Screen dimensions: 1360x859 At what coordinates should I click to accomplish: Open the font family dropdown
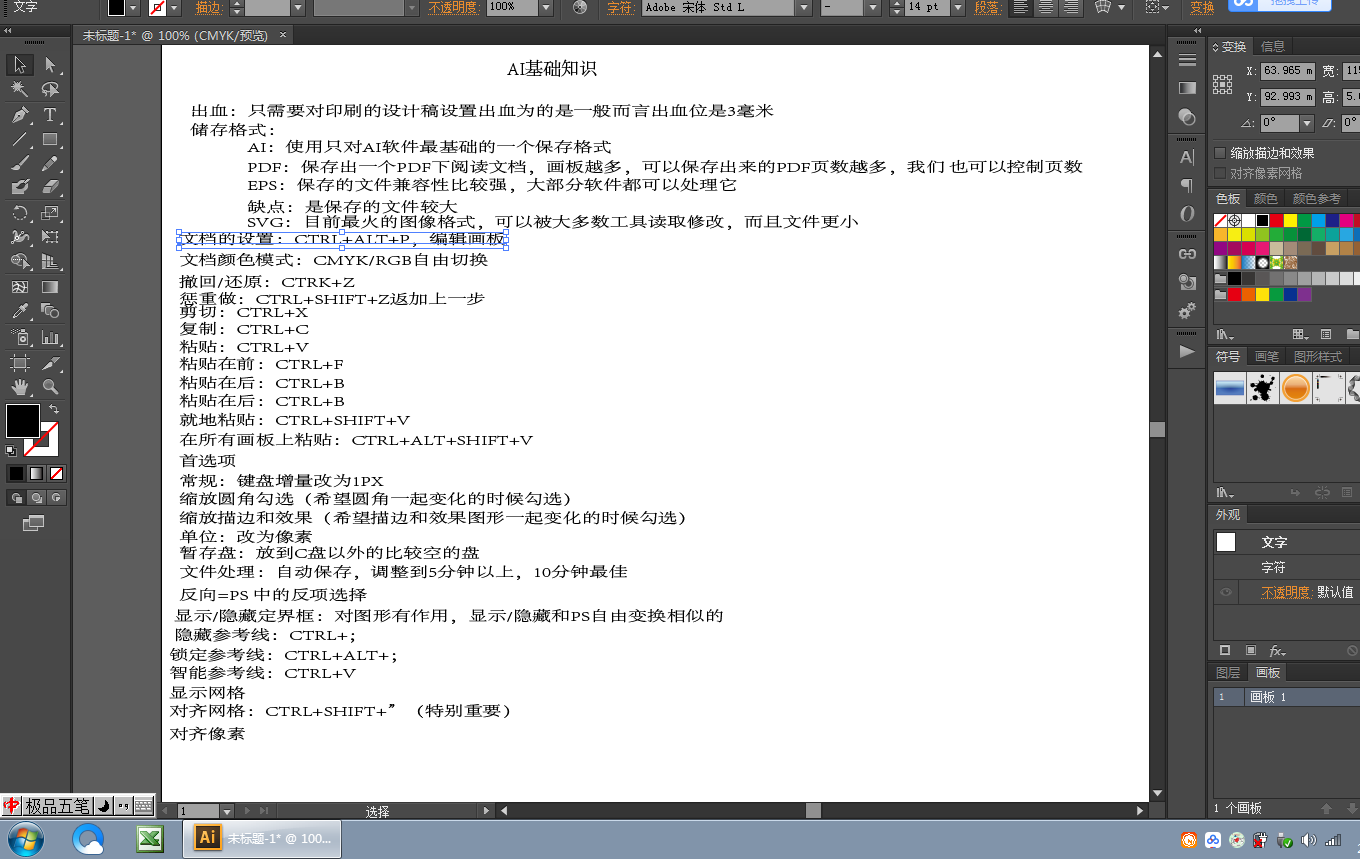[x=802, y=7]
